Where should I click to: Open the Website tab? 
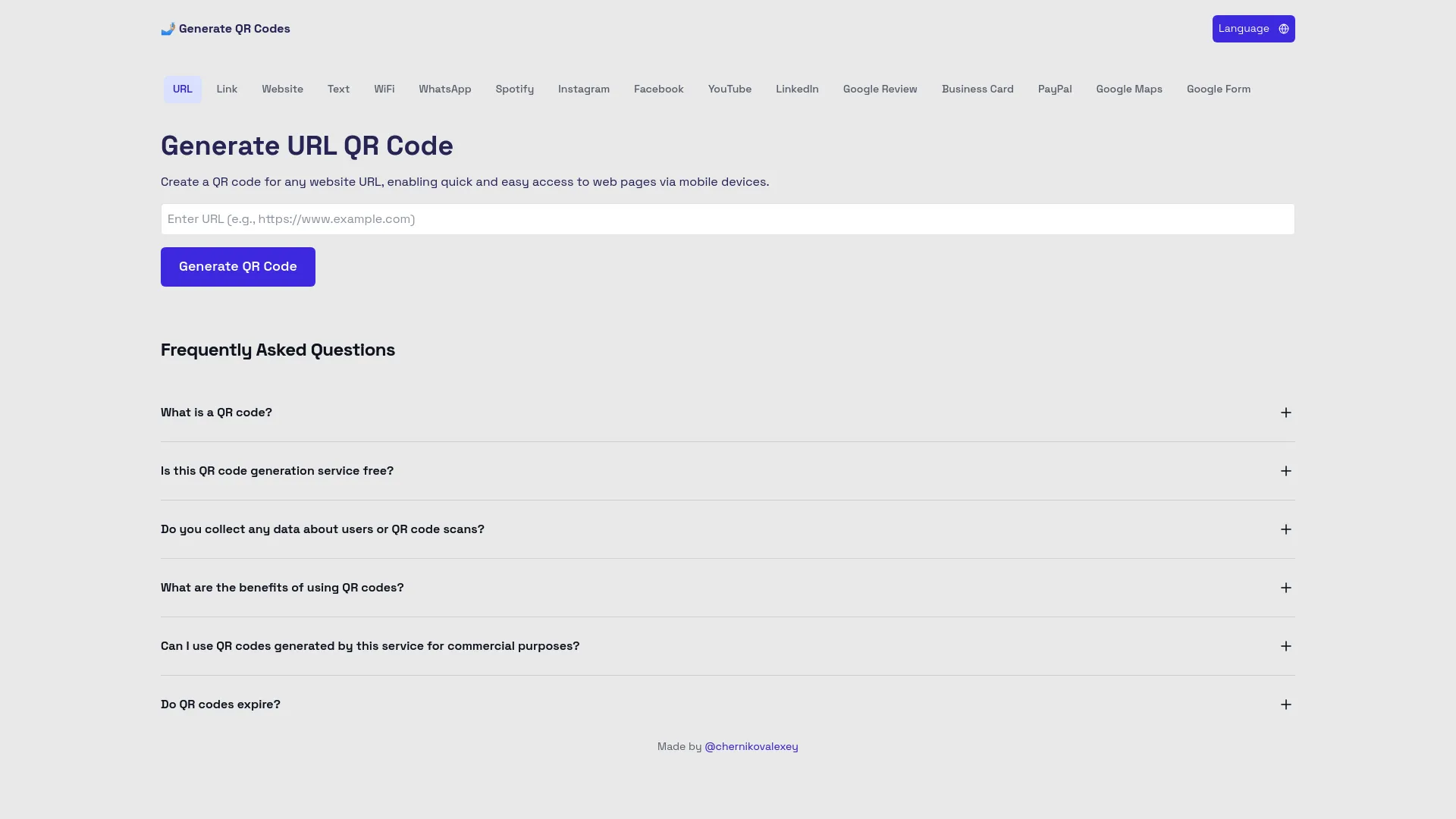coord(283,89)
